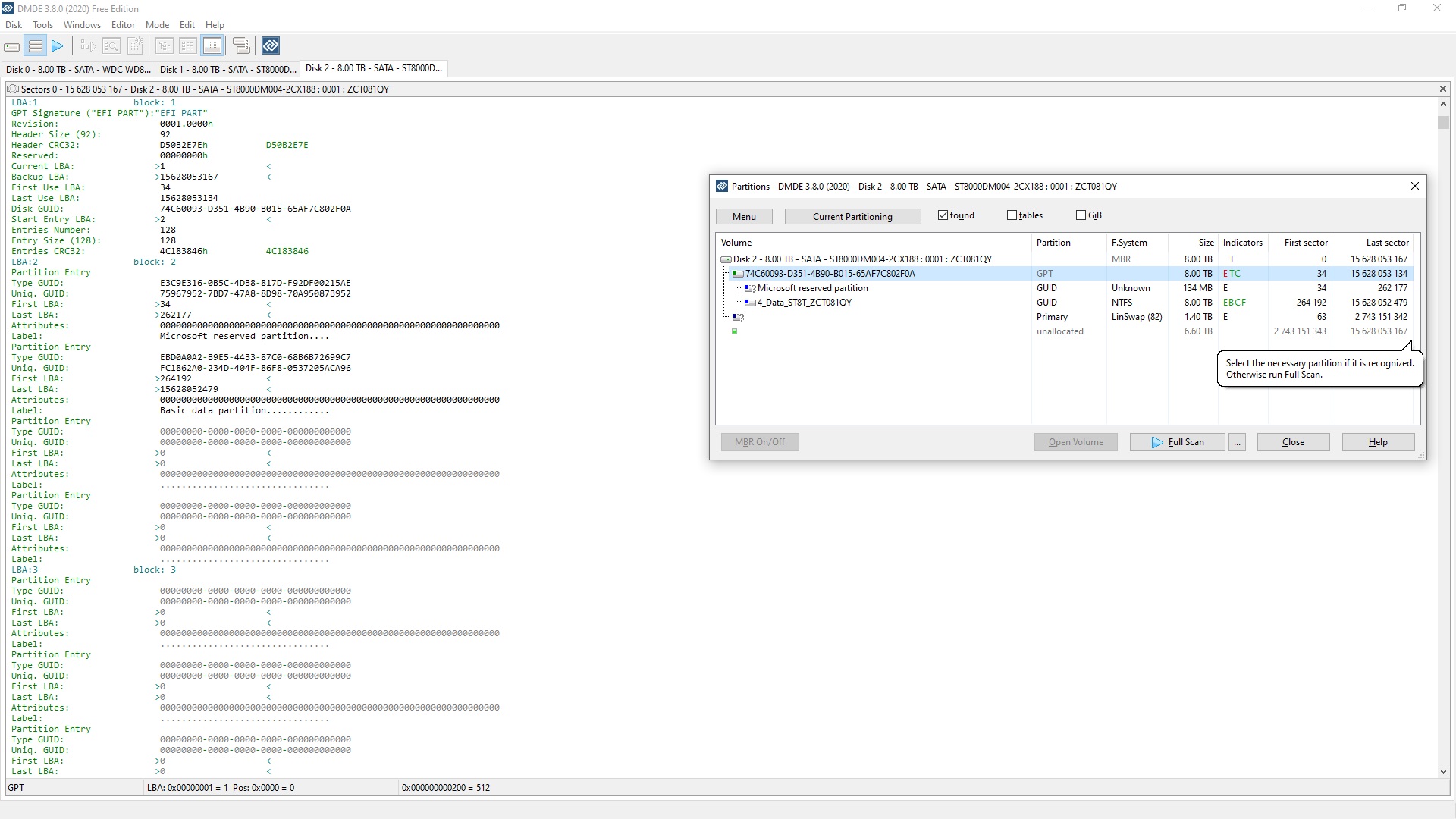Click the First sector column header
Viewport: 1456px width, 819px height.
(x=1300, y=243)
